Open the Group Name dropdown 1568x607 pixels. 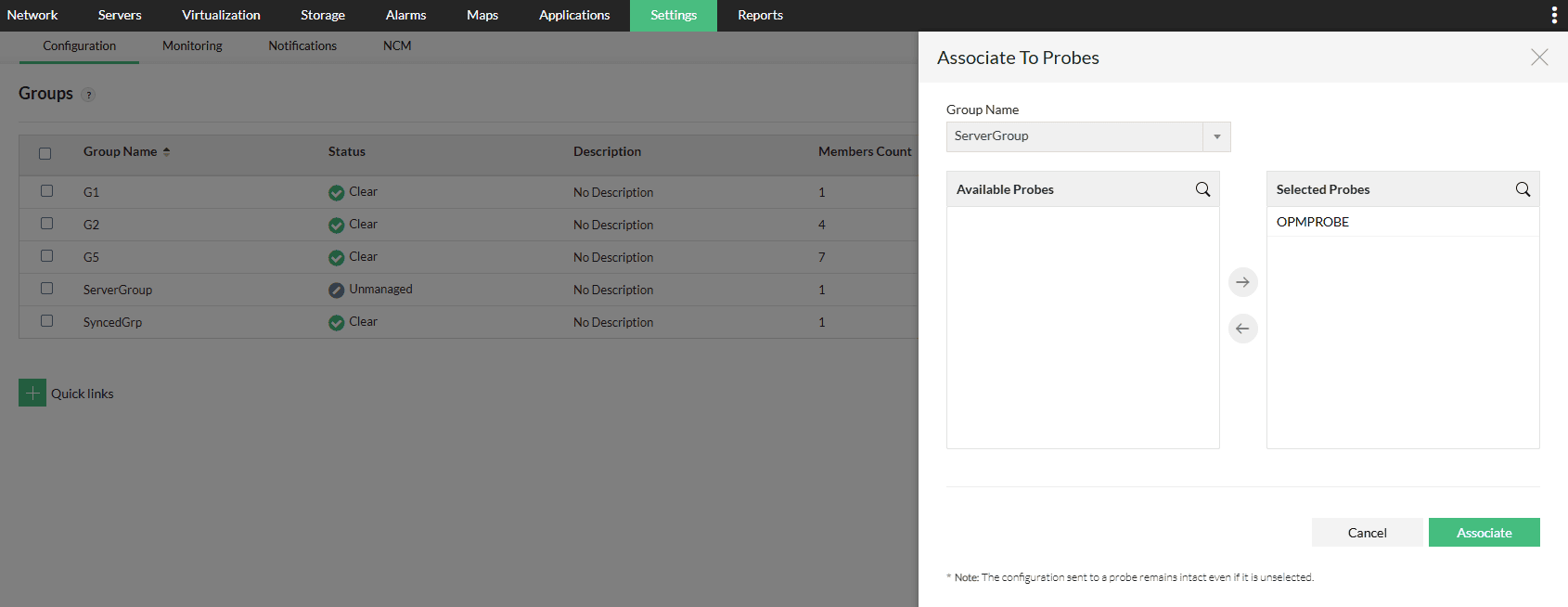[x=1216, y=136]
